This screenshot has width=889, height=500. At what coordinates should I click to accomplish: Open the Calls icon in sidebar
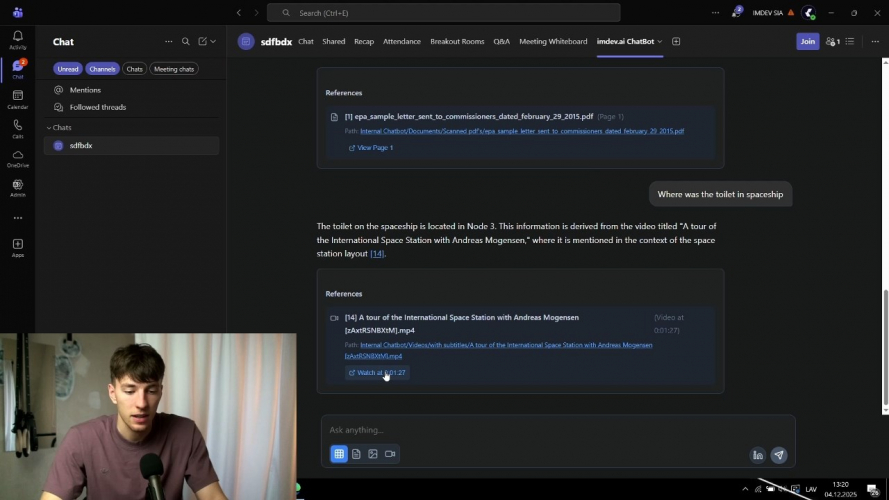pos(18,129)
